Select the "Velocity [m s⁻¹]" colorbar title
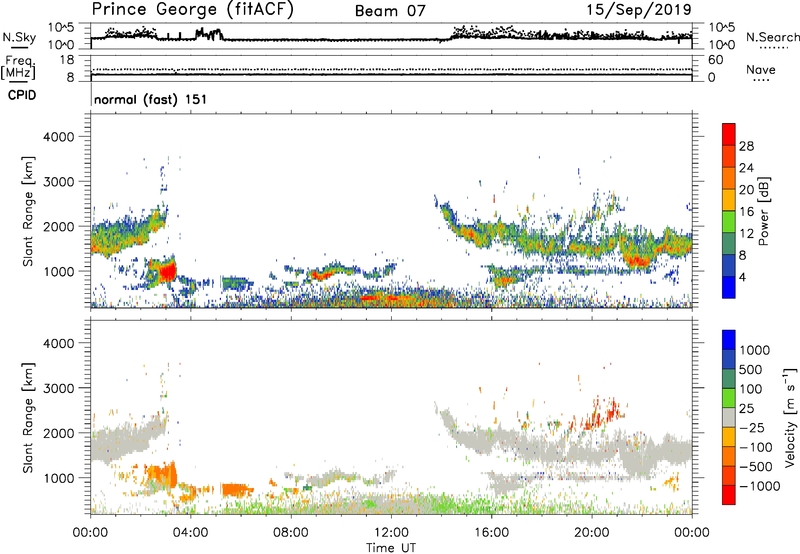Image resolution: width=800 pixels, height=554 pixels. point(790,416)
